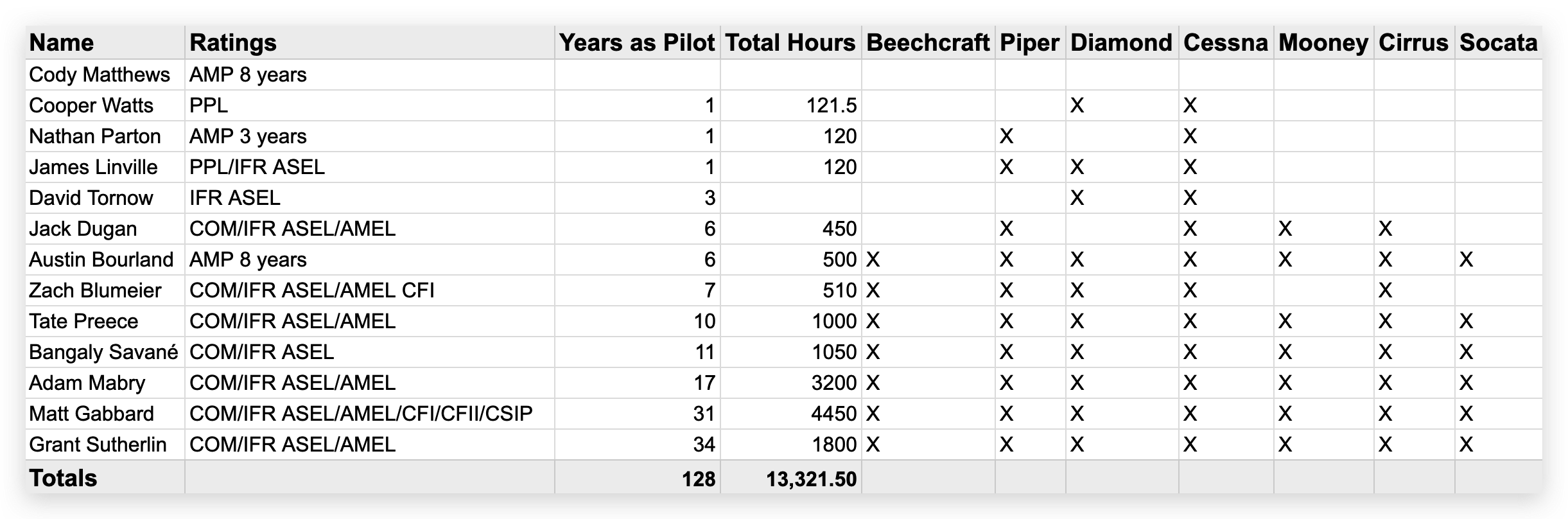
Task: Select the Cody Matthews name cell
Action: click(105, 75)
